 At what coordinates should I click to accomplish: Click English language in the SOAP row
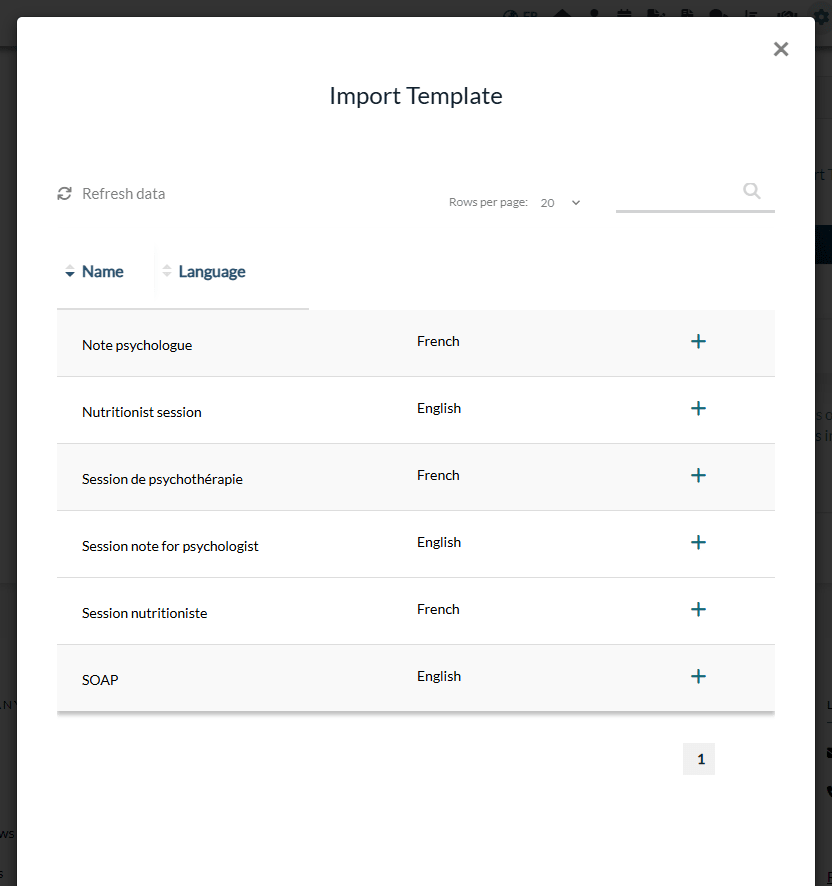point(439,676)
